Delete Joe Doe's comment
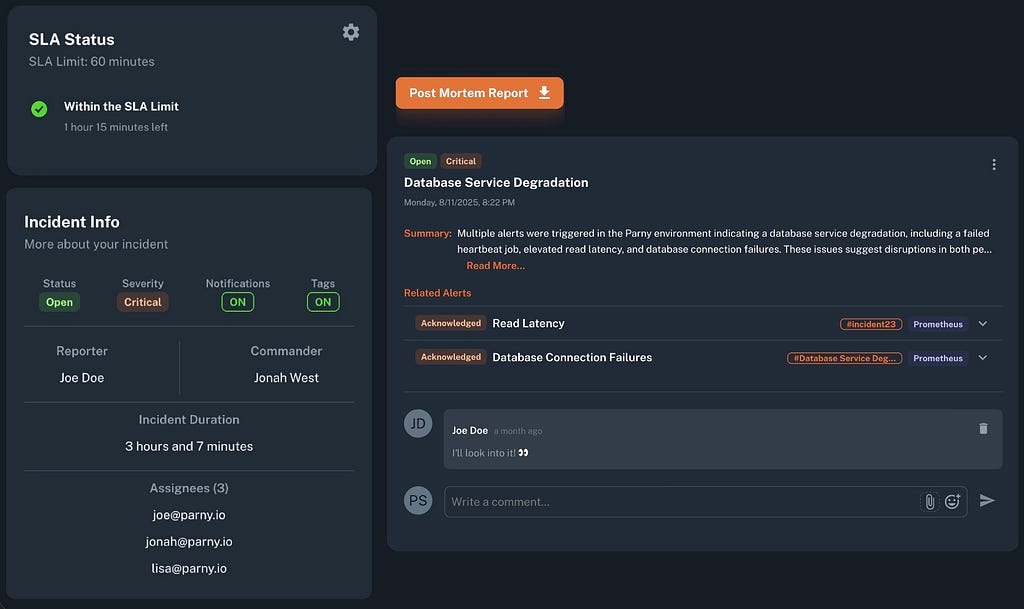Viewport: 1024px width, 609px height. click(984, 428)
